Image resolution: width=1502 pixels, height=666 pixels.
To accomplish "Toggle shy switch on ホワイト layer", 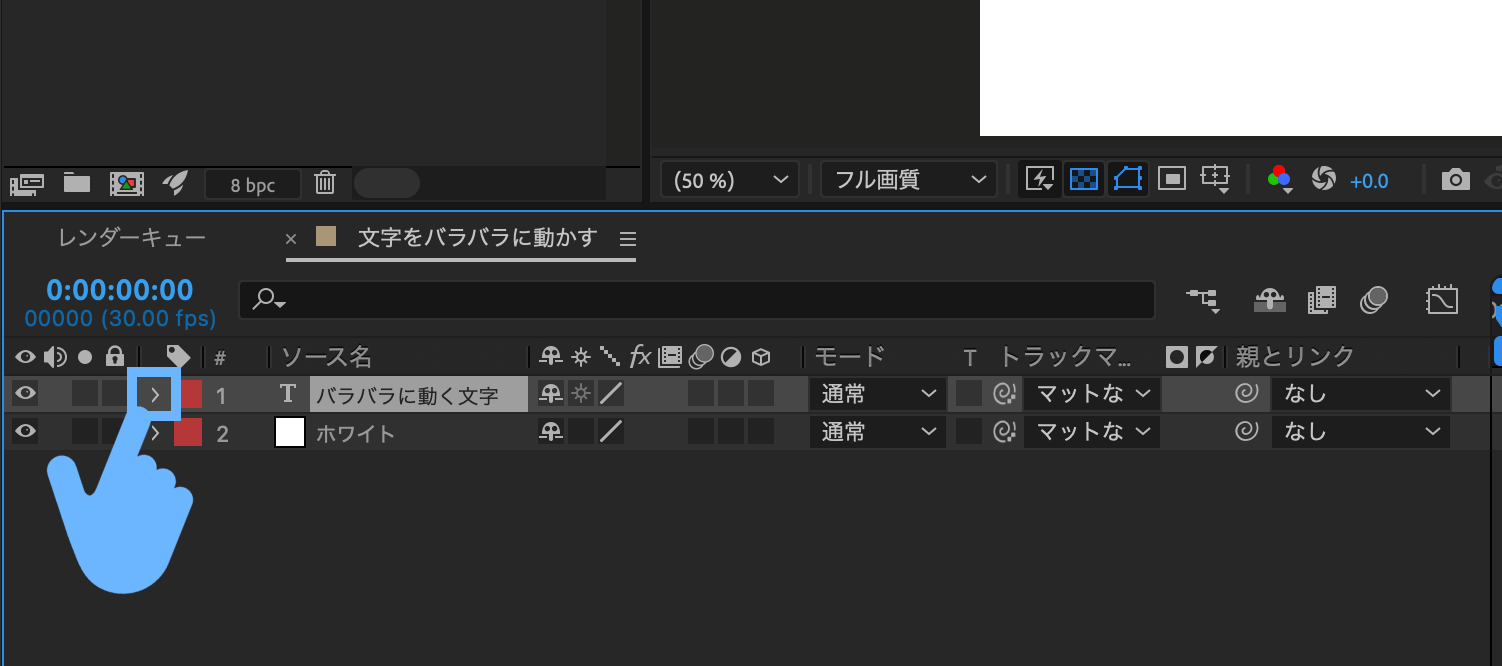I will click(551, 432).
